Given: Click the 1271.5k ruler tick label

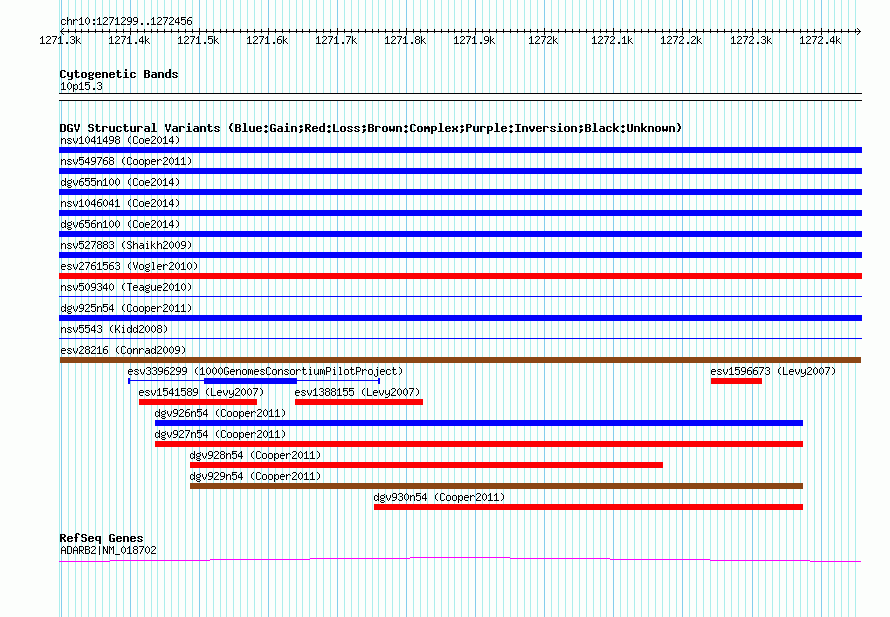Looking at the screenshot, I should click(x=198, y=40).
